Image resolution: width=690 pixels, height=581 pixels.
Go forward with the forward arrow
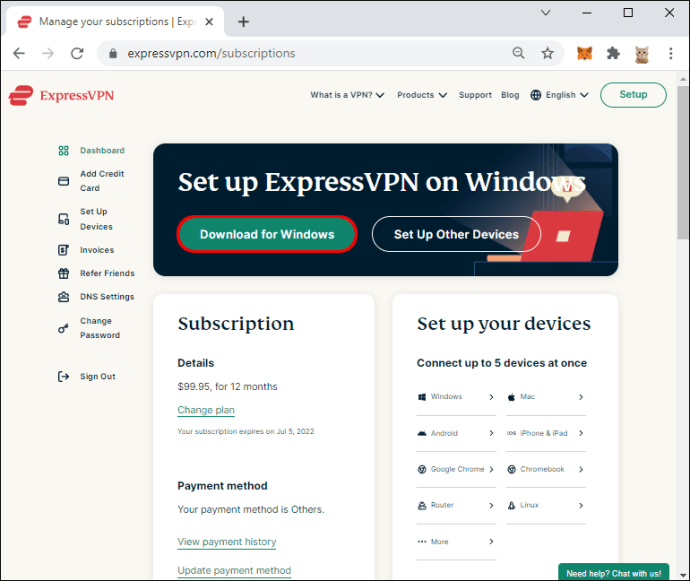click(48, 54)
